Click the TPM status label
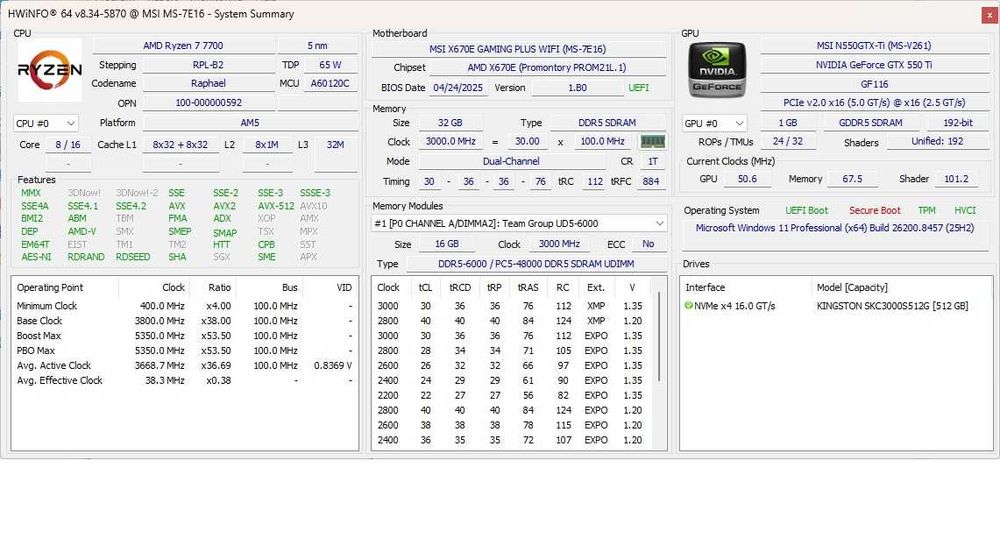Viewport: 1000px width, 538px height. [927, 210]
